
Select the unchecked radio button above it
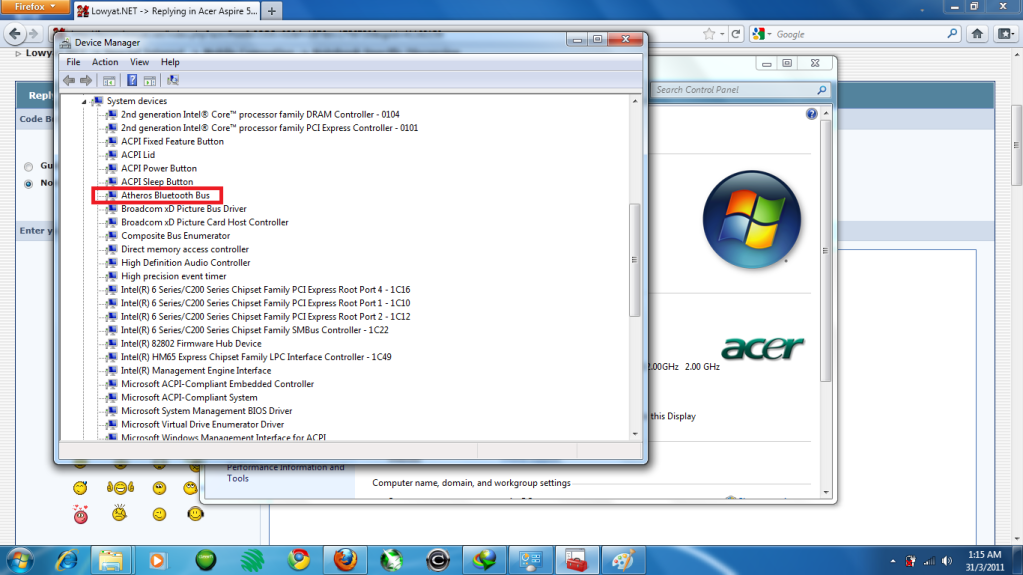30,166
